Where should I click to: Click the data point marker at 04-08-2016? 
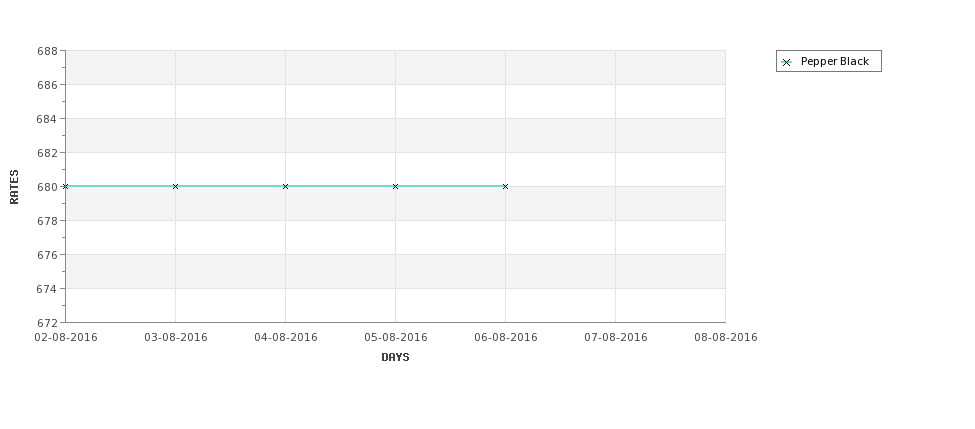pyautogui.click(x=285, y=187)
